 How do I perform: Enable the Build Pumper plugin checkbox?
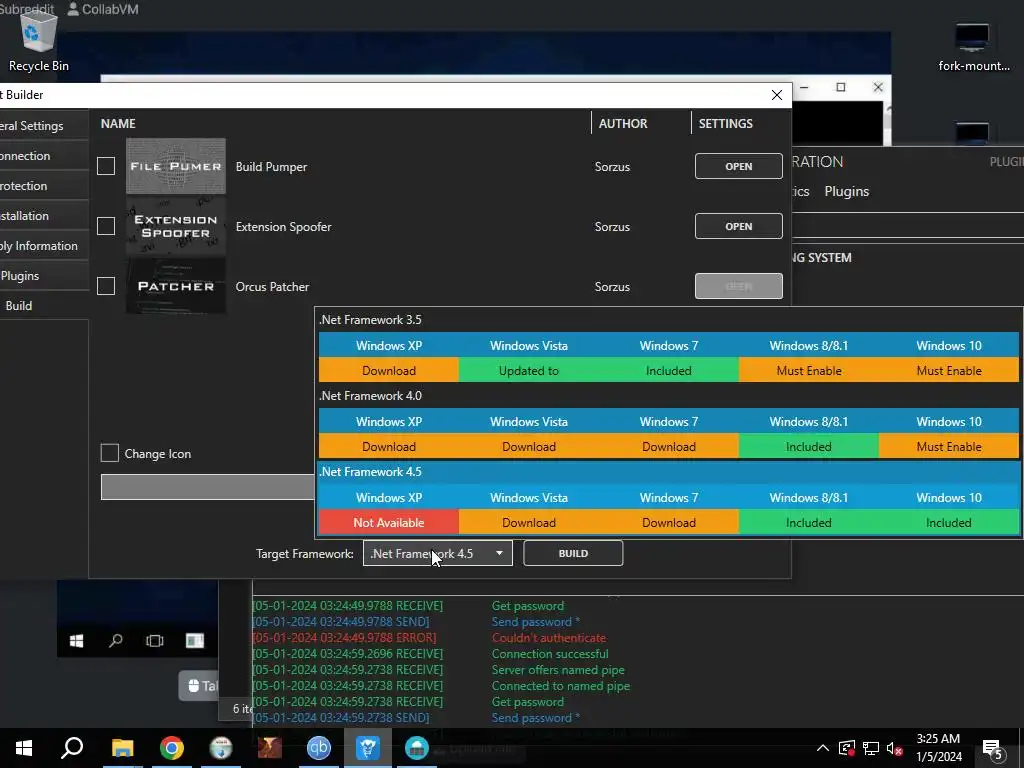tap(106, 166)
